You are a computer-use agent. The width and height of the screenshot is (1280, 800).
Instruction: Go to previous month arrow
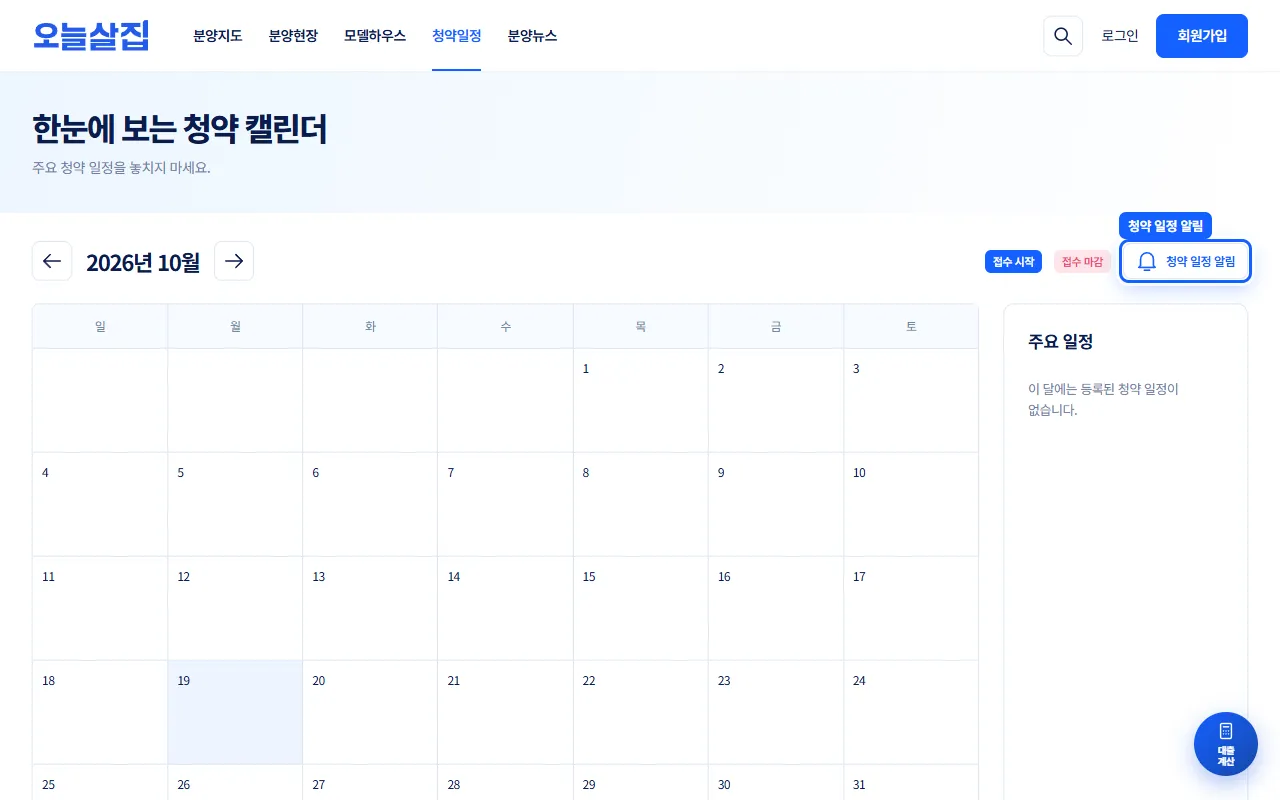pos(52,261)
